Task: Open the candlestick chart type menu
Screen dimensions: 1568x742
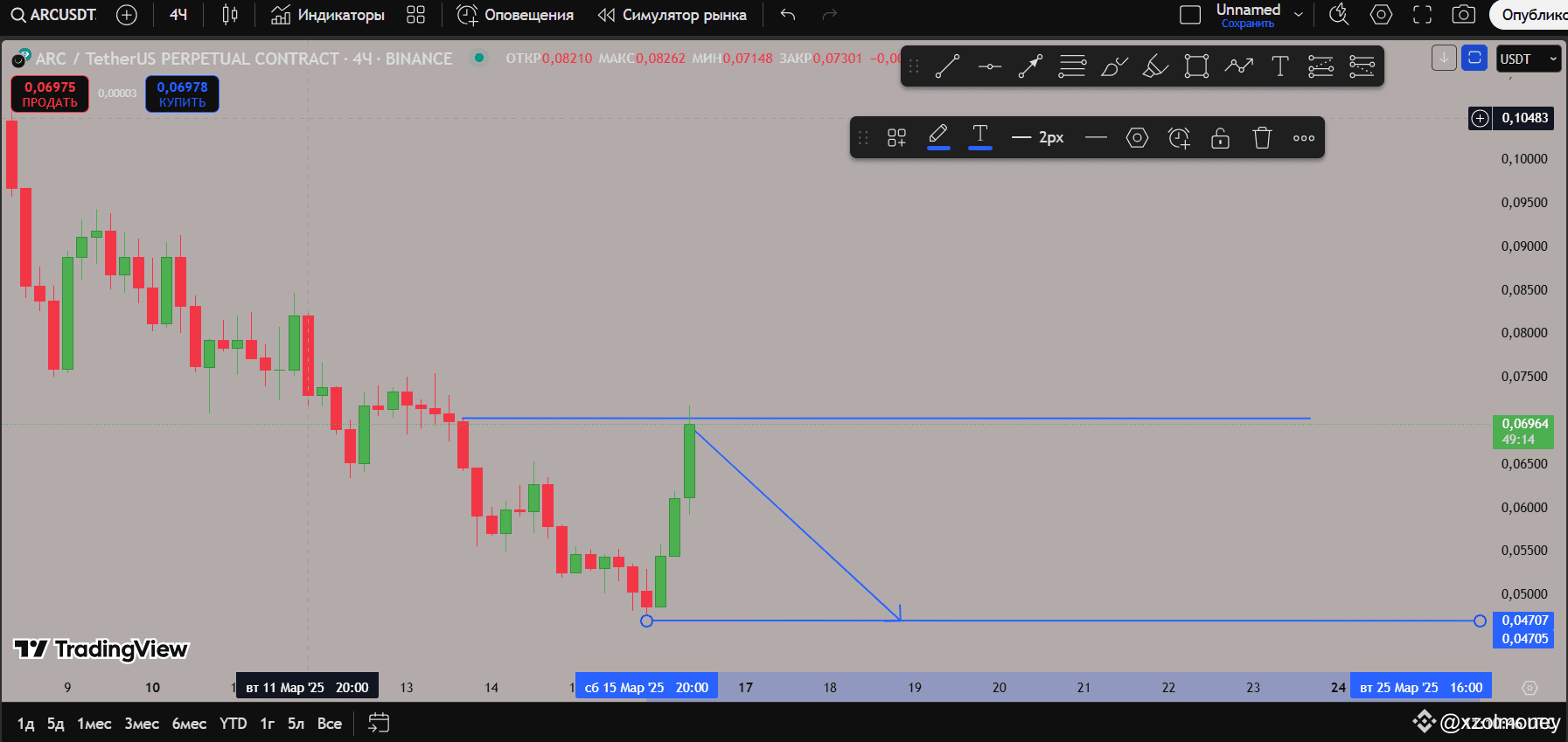Action: click(x=230, y=15)
